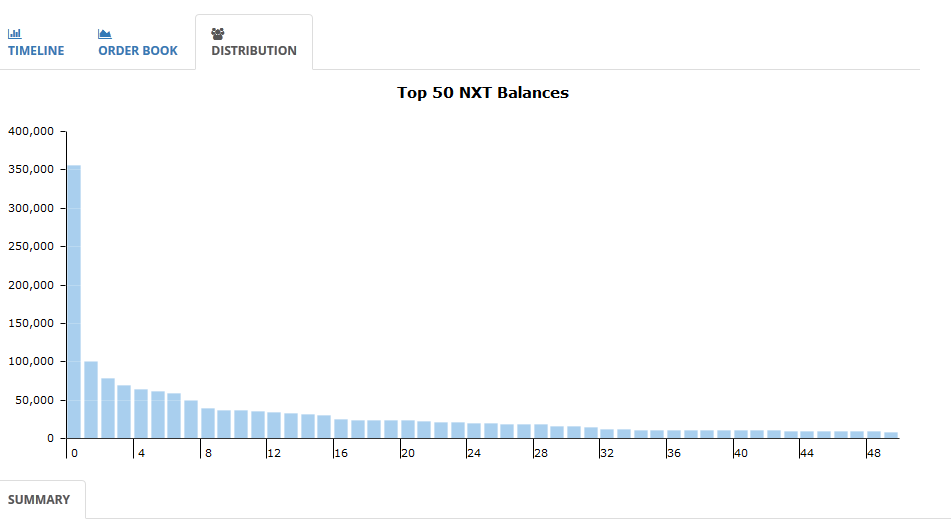
Task: Click the tallest bar at rank 0
Action: point(74,301)
